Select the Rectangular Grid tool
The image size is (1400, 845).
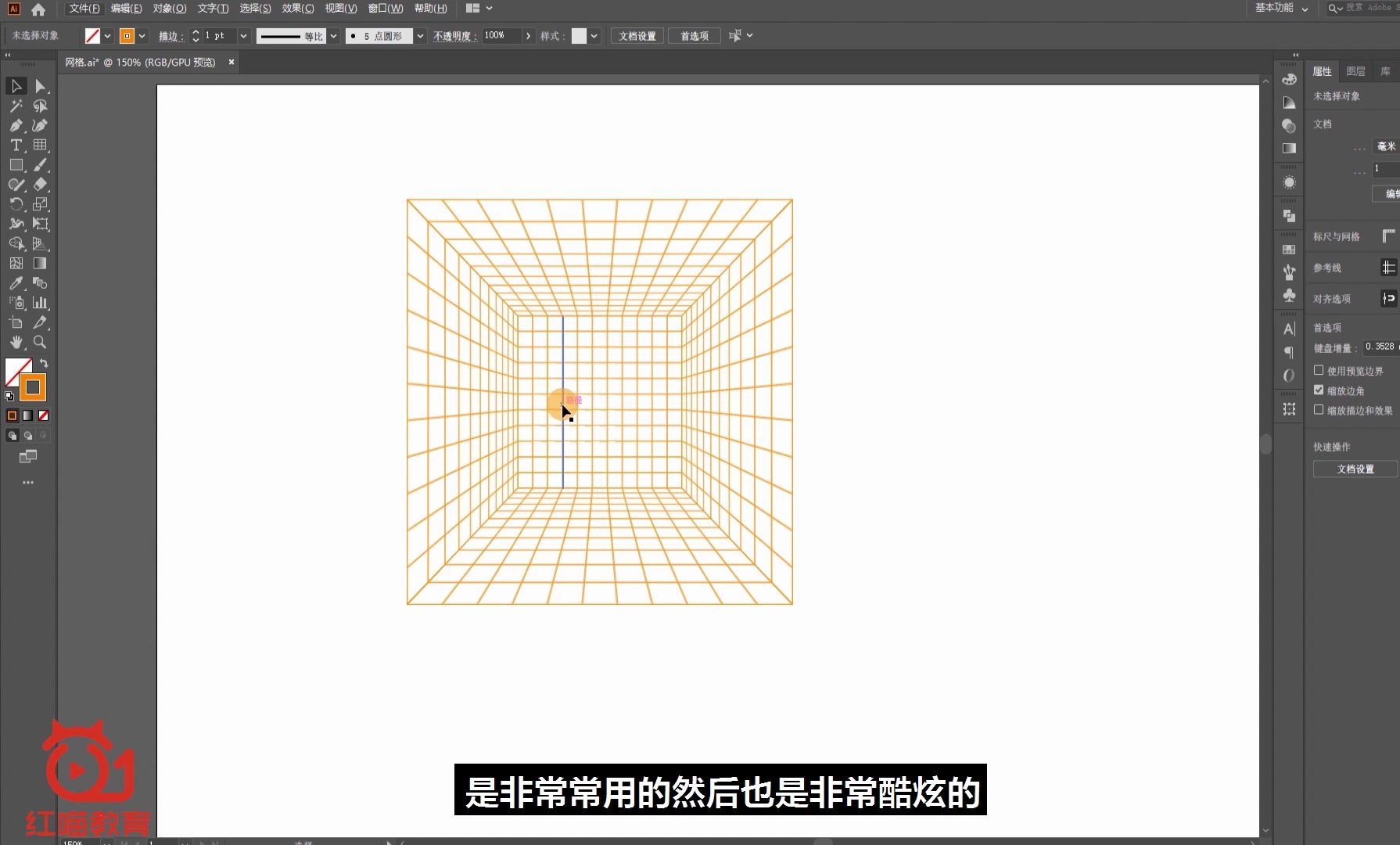click(x=40, y=145)
